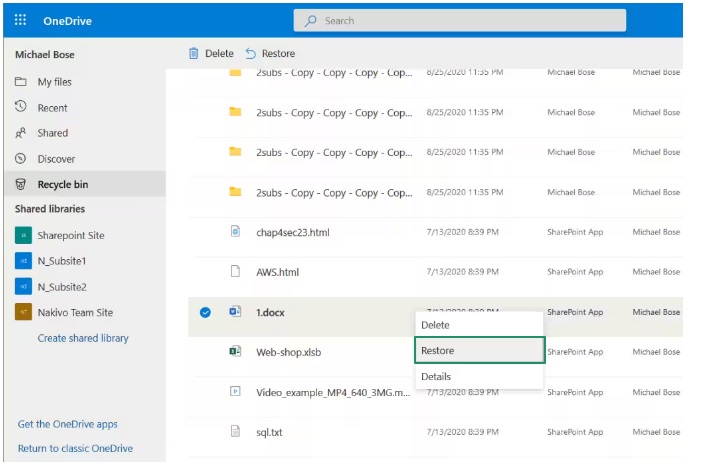Select the 2subs folder row above chap4sec23.html
The width and height of the screenshot is (702, 467).
pyautogui.click(x=435, y=193)
